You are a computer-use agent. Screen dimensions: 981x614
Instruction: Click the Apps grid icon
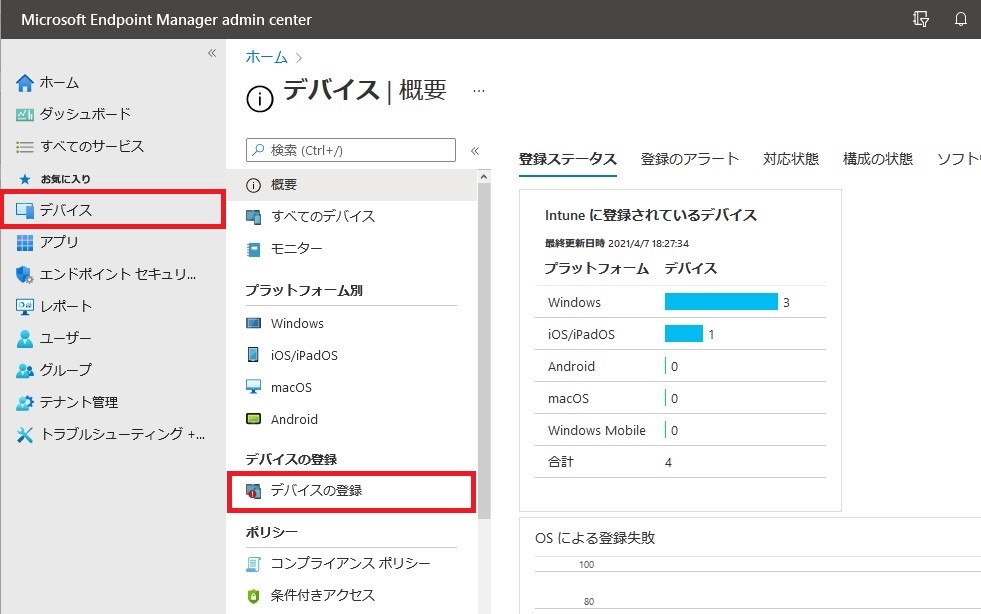pyautogui.click(x=24, y=242)
